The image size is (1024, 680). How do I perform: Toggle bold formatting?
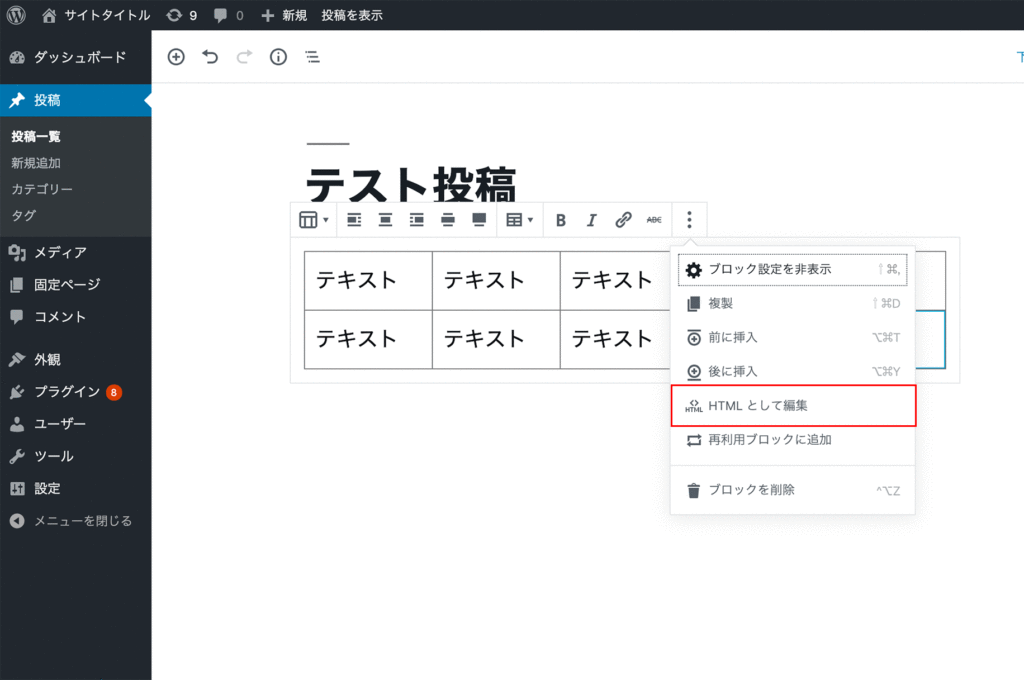[x=560, y=220]
